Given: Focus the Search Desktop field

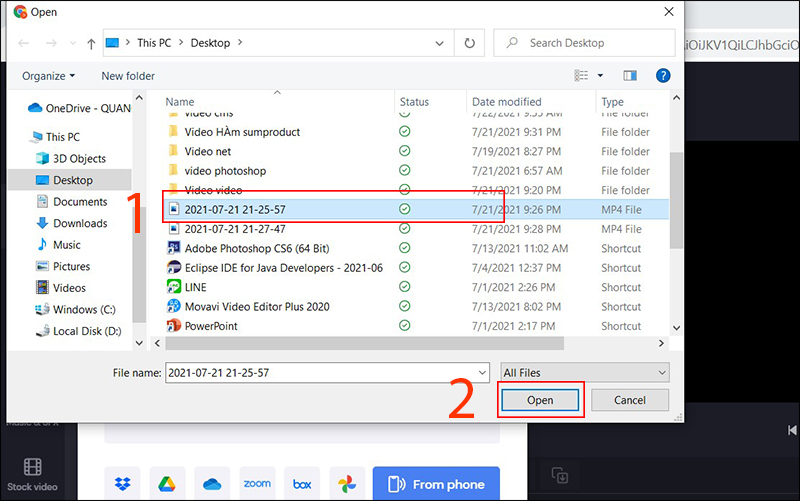Looking at the screenshot, I should pyautogui.click(x=585, y=43).
